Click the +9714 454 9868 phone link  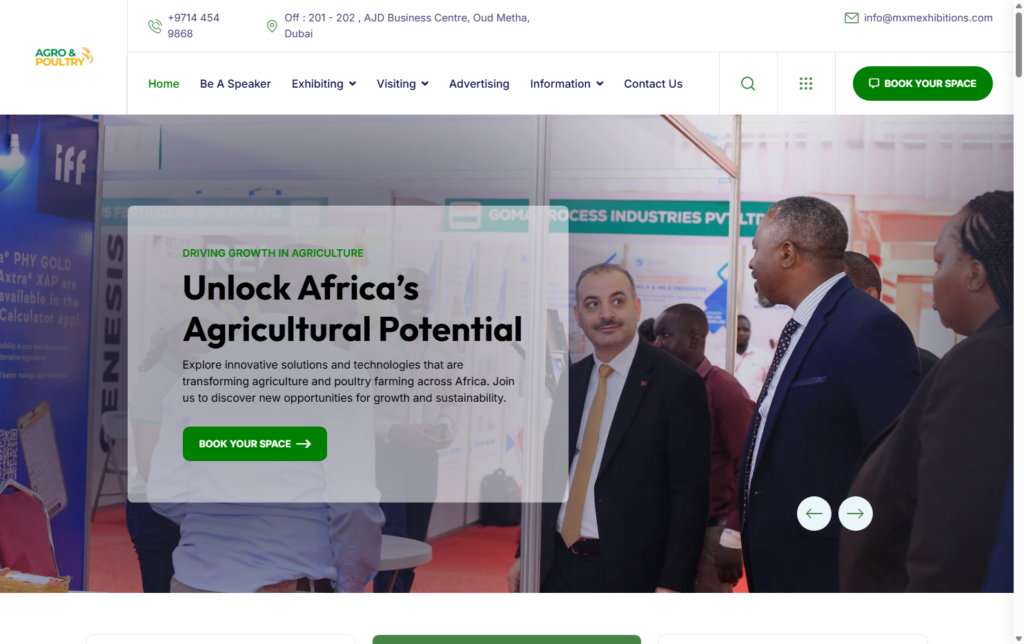193,25
